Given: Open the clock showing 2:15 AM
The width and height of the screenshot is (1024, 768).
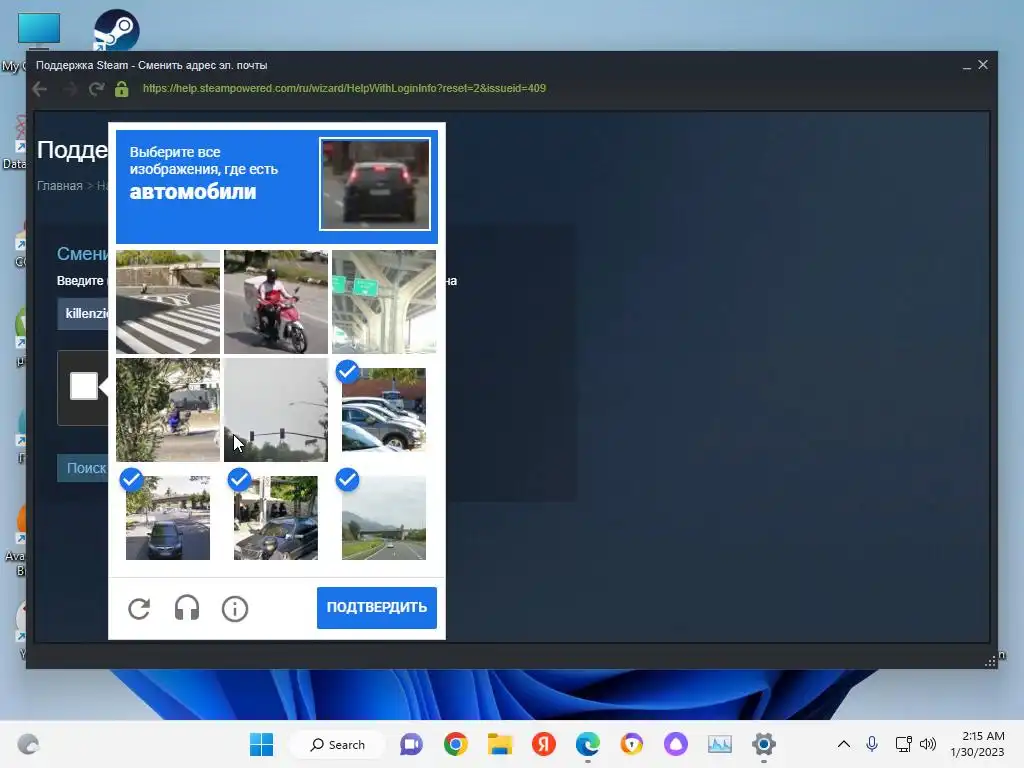Looking at the screenshot, I should tap(978, 744).
